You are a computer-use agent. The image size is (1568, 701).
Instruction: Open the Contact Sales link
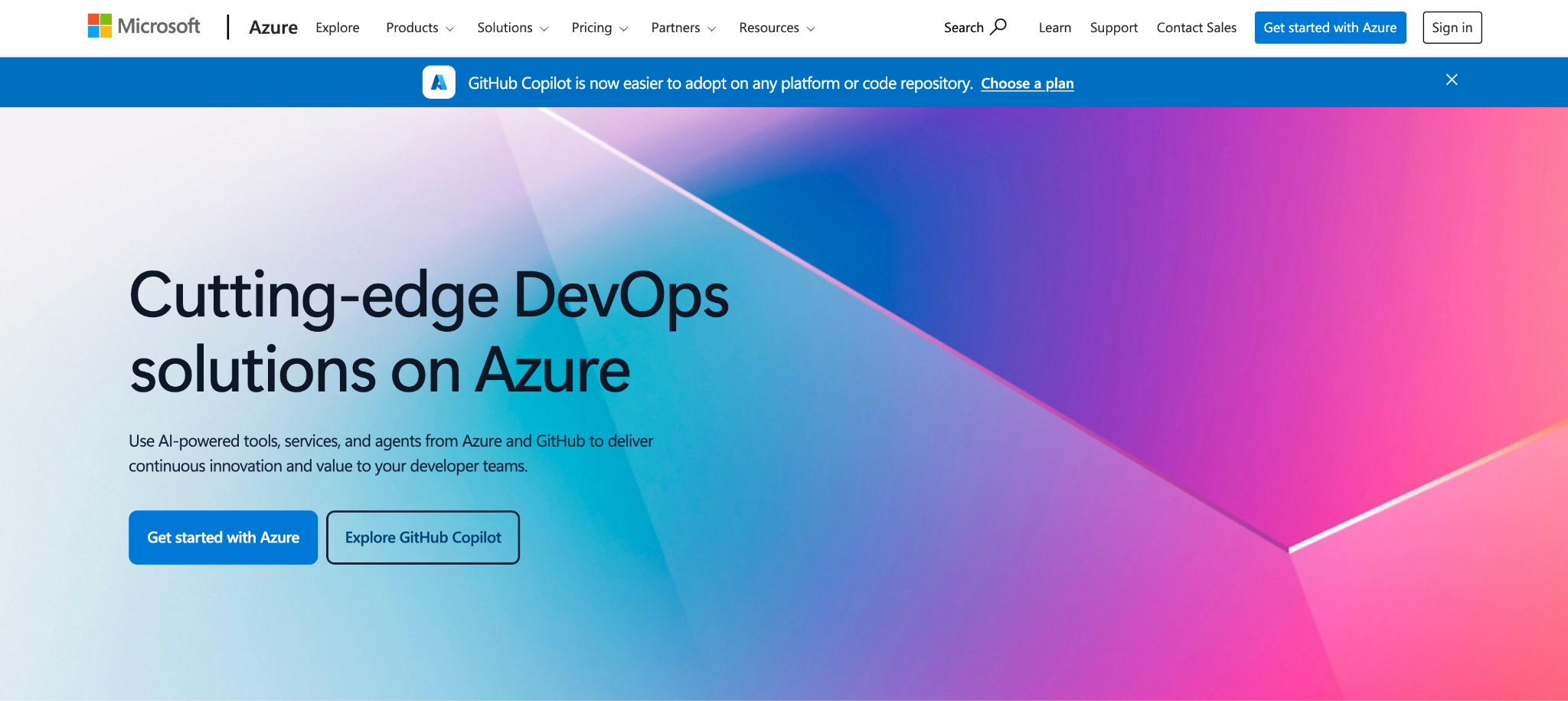[x=1197, y=28]
